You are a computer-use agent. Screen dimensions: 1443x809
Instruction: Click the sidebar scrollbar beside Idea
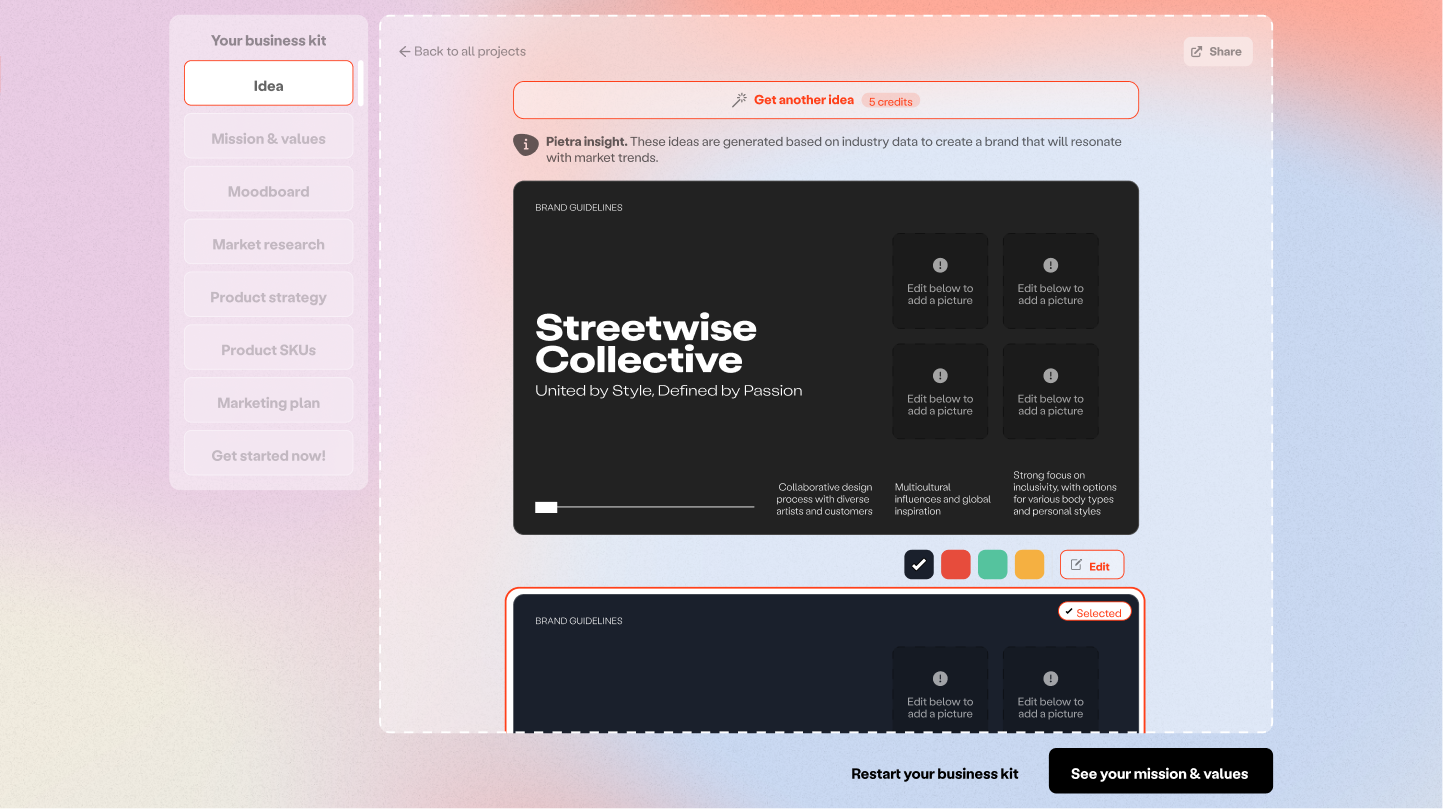pos(360,83)
